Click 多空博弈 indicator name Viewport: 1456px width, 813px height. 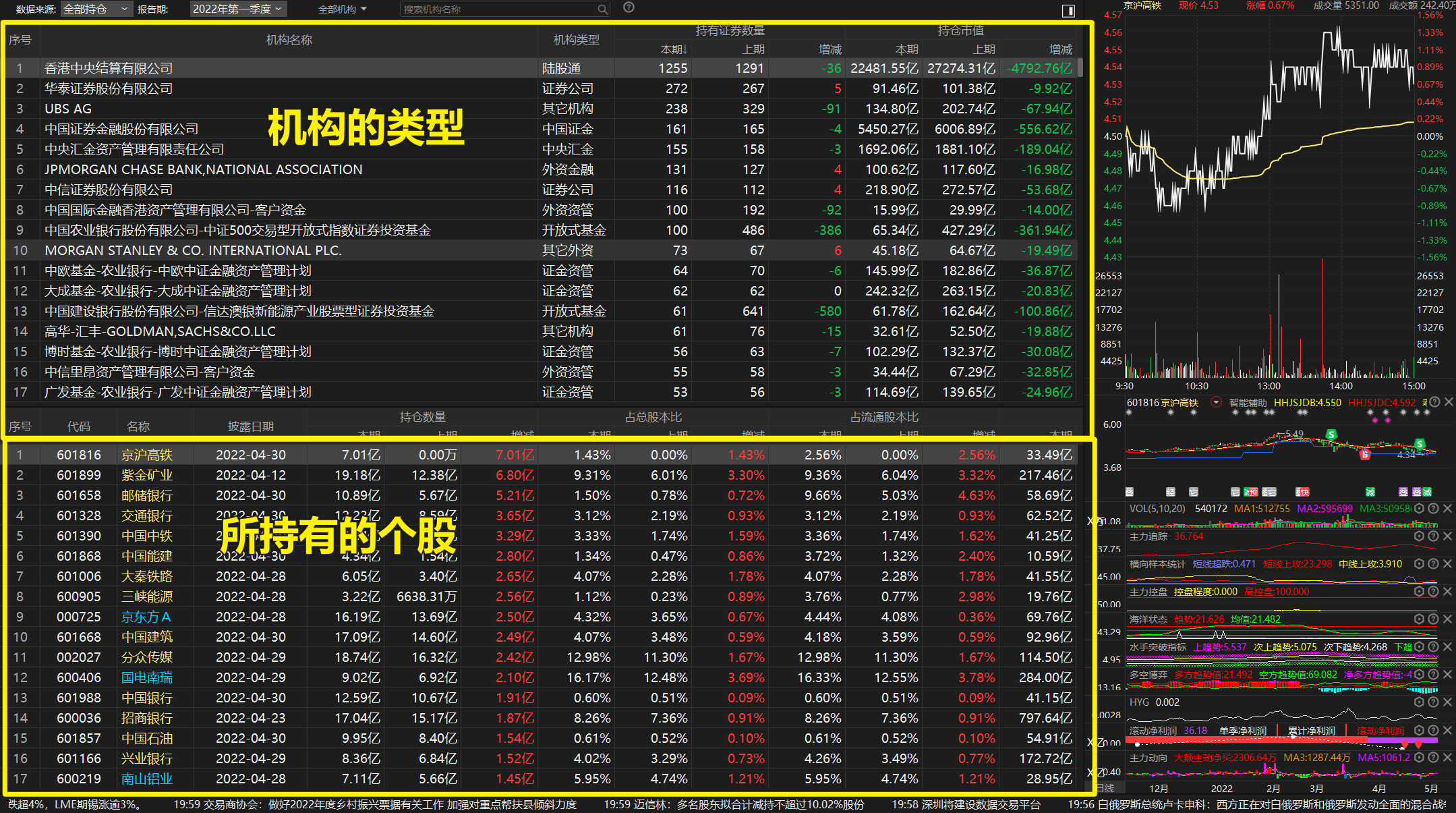[x=1148, y=675]
